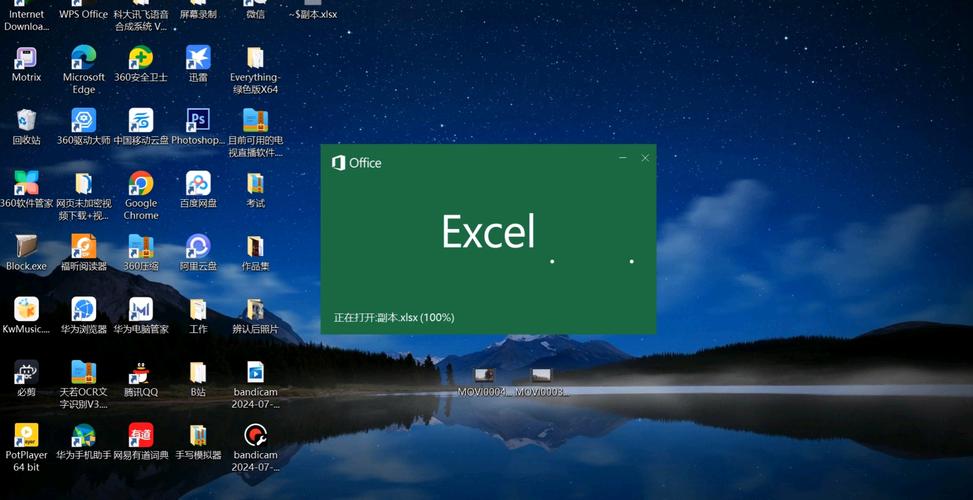Select the upper bandicam 2024-07 video file
The width and height of the screenshot is (973, 500).
click(255, 385)
